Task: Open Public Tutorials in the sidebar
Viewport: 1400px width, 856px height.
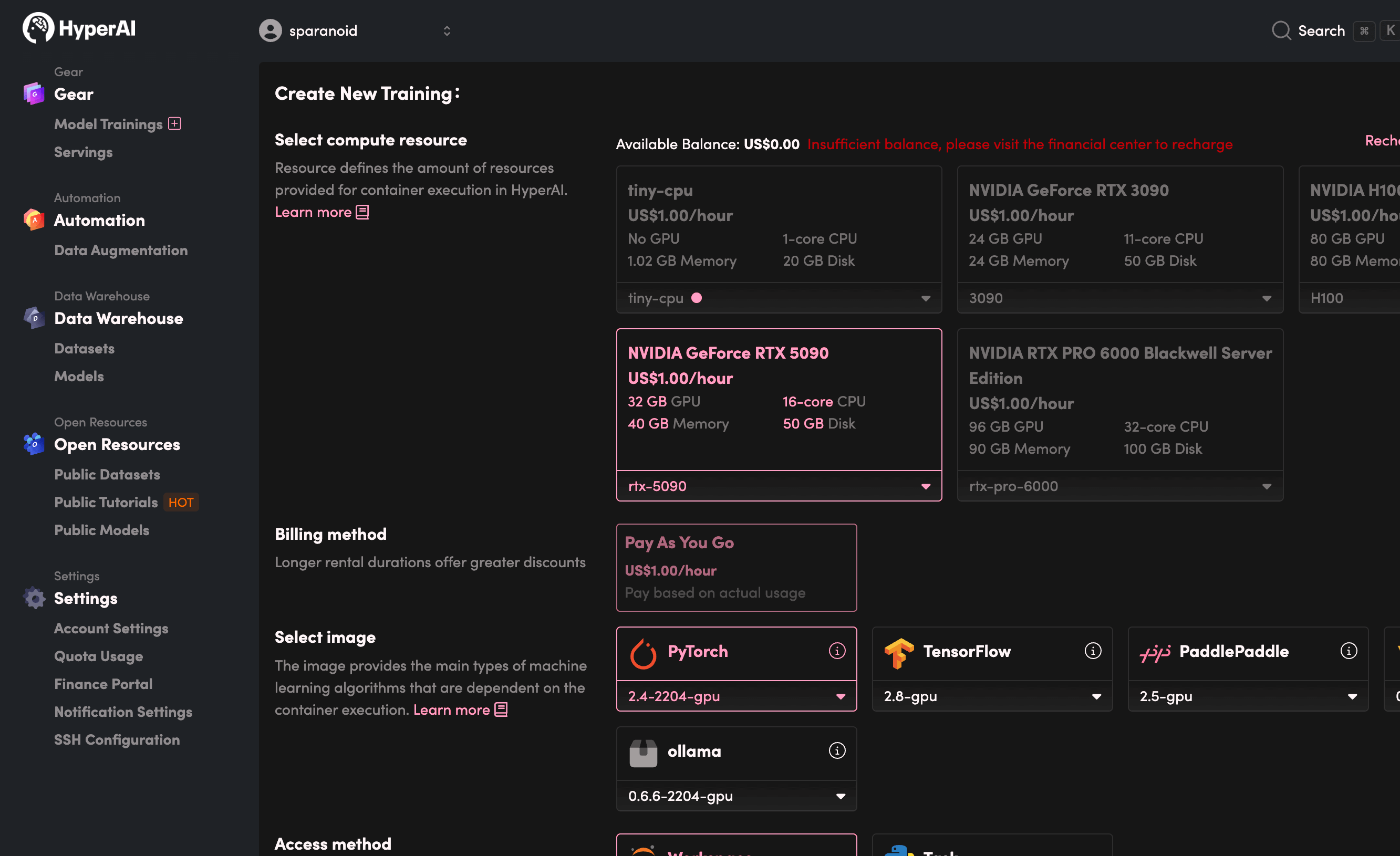Action: pyautogui.click(x=106, y=502)
